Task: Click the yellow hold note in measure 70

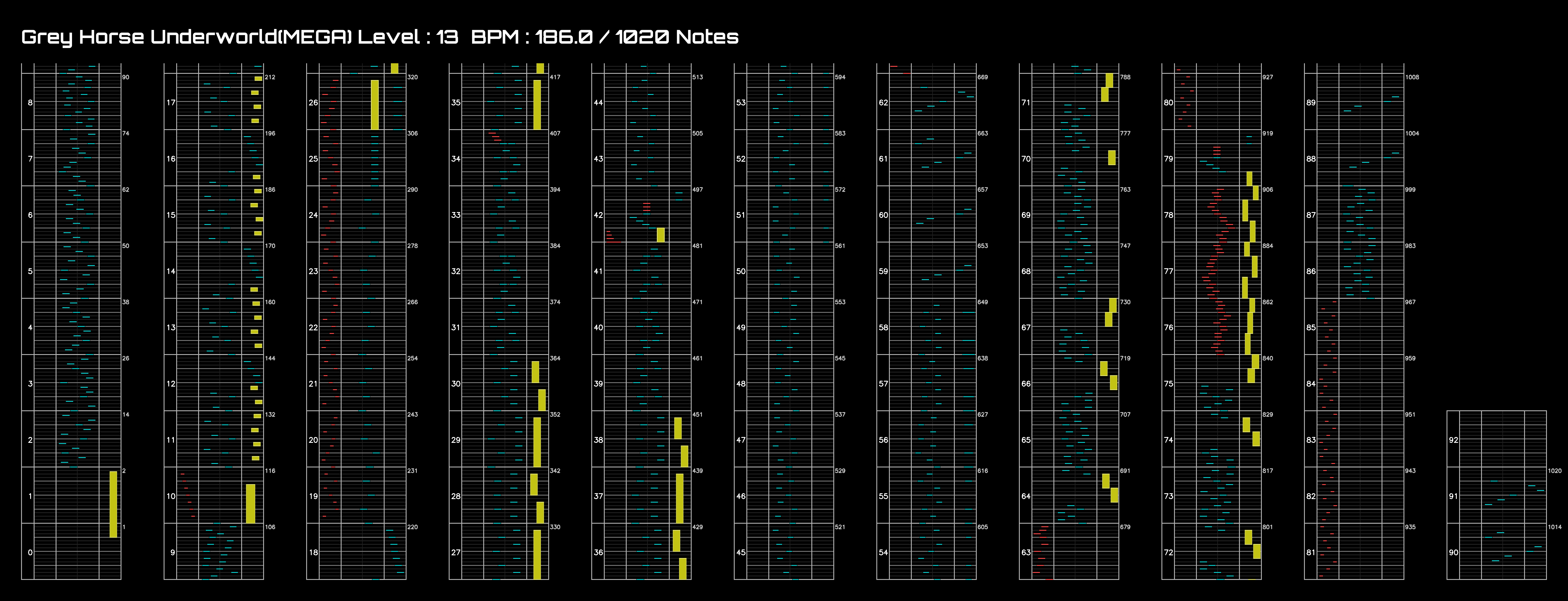Action: click(x=1111, y=158)
